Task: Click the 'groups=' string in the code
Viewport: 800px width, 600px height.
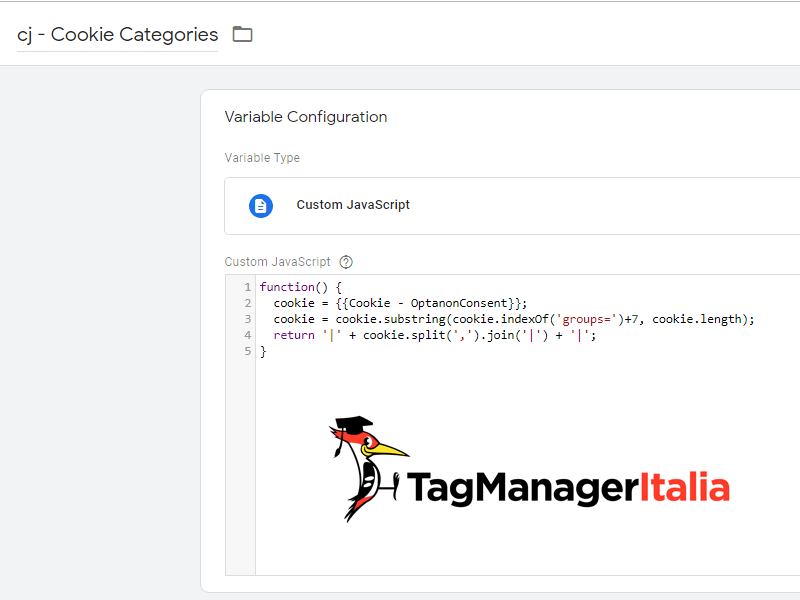Action: click(586, 319)
